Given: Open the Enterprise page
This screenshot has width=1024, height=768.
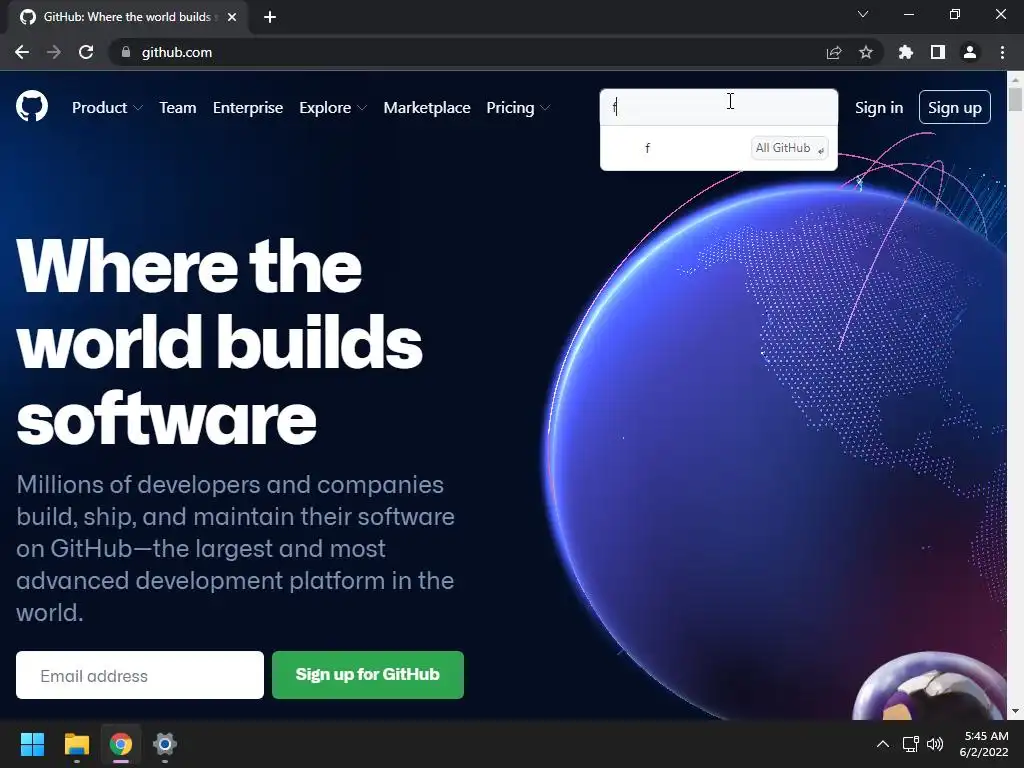Looking at the screenshot, I should pos(248,108).
